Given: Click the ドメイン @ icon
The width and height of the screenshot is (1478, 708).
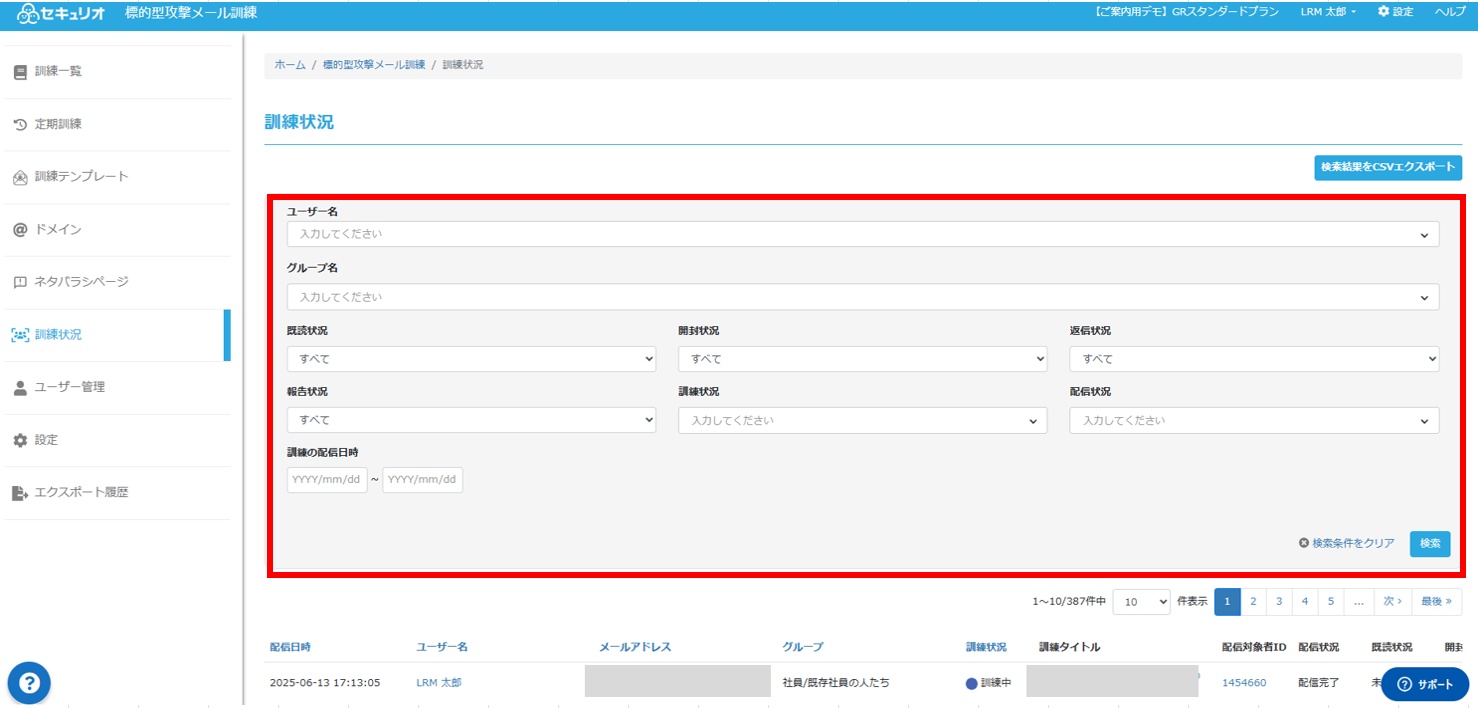Looking at the screenshot, I should click(x=20, y=230).
